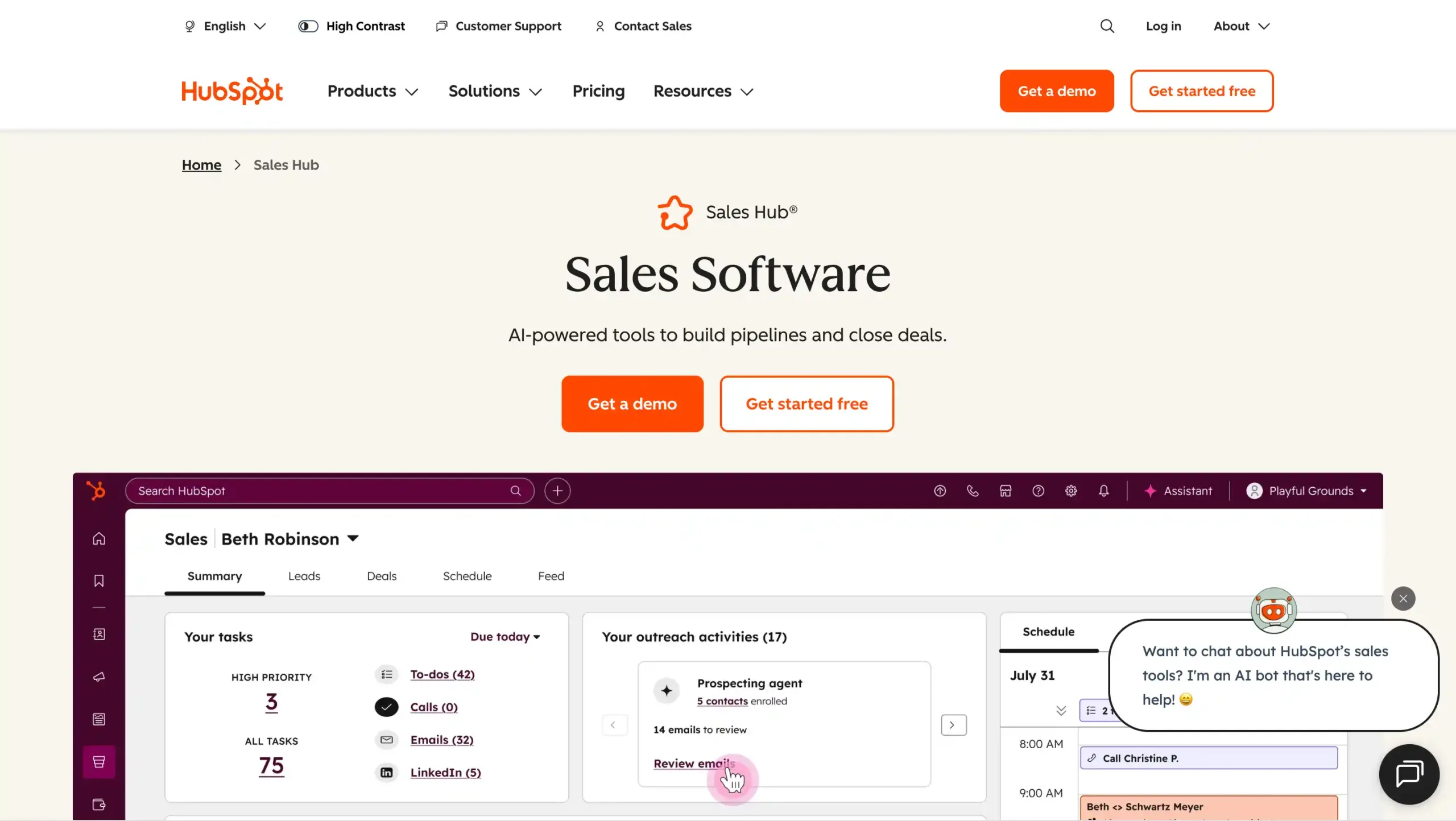Select the Bookmarks icon in the sidebar
The image size is (1456, 821).
point(98,581)
